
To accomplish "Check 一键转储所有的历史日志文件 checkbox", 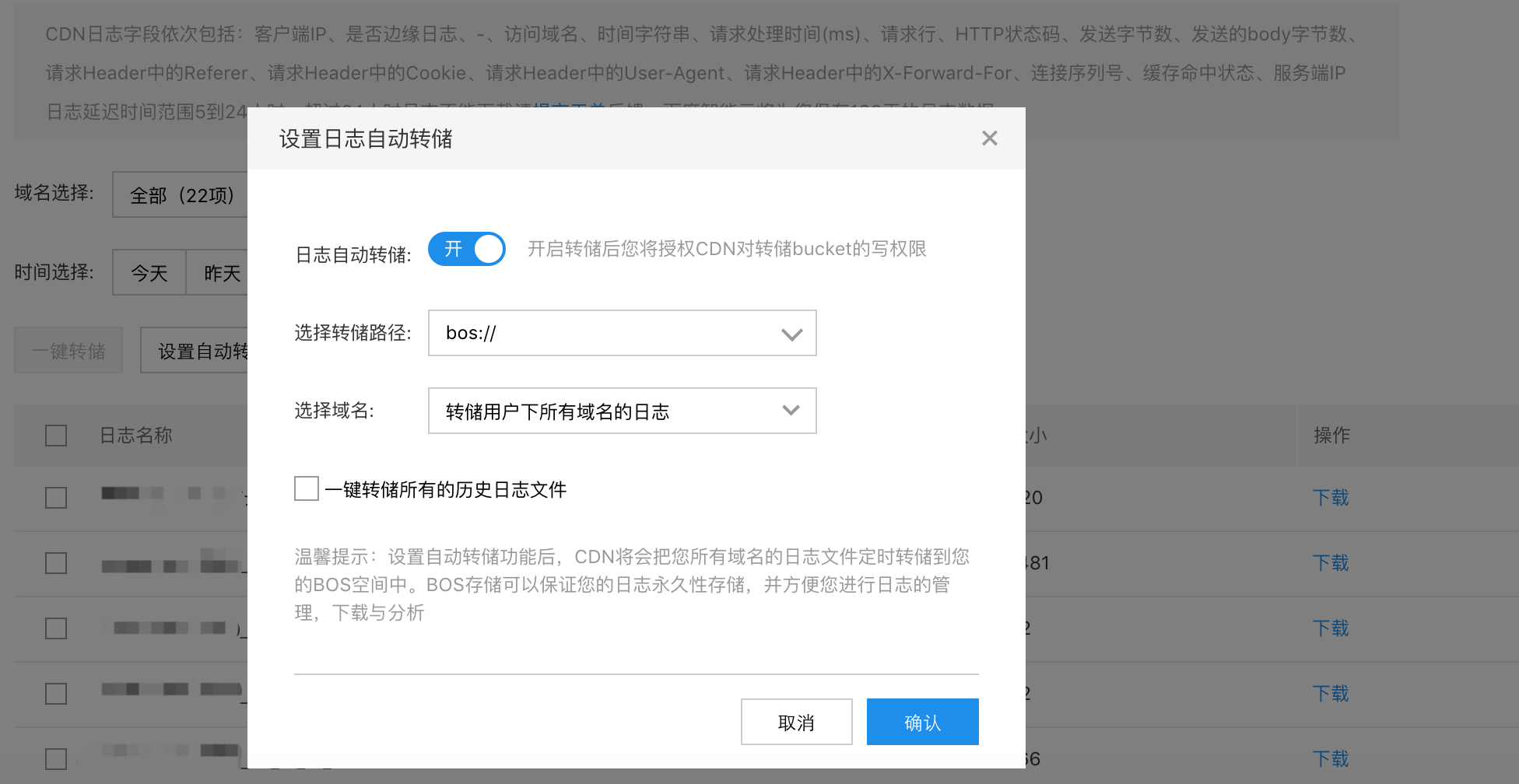I will 307,488.
